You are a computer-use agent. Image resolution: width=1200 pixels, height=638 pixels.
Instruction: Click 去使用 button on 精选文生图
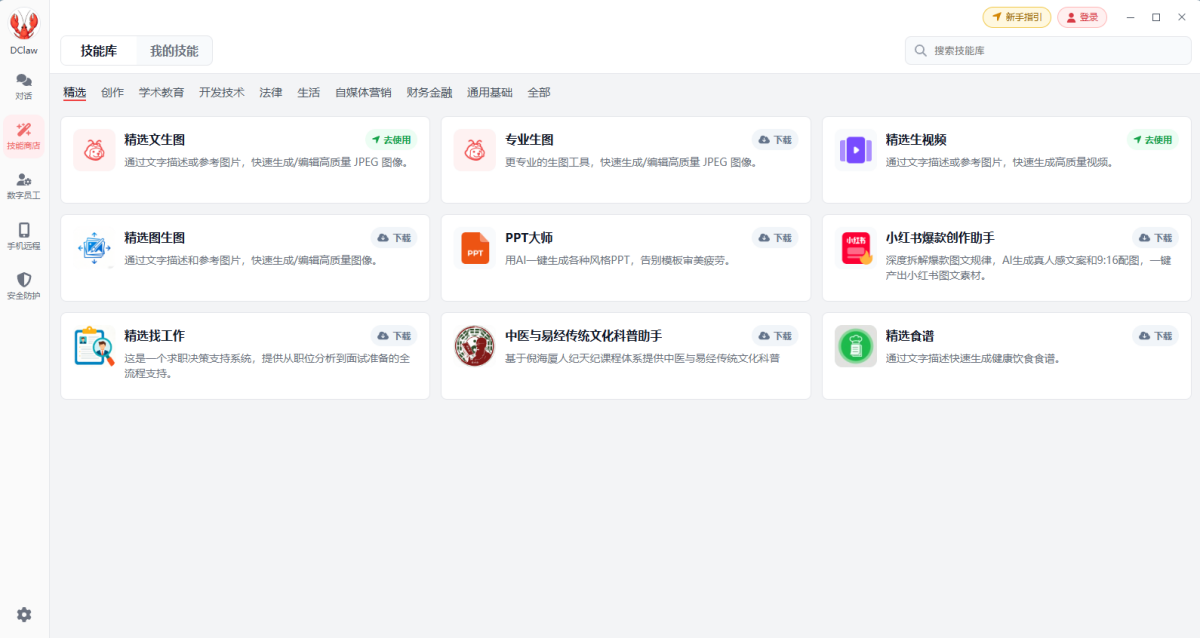[392, 140]
